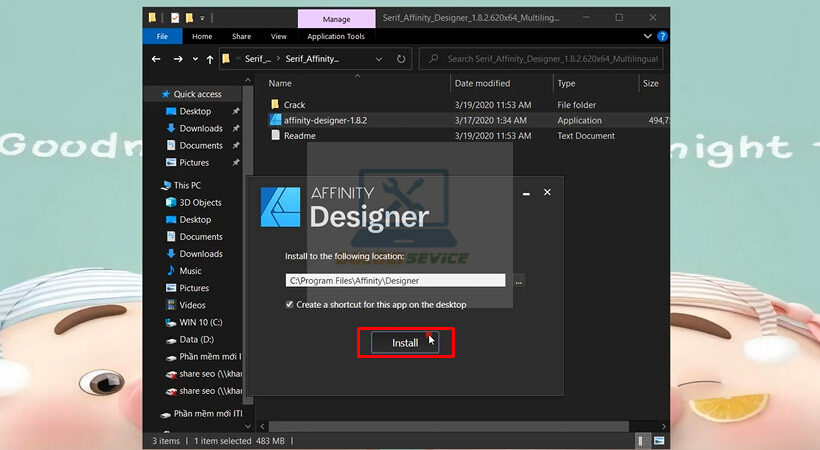
Task: Switch to large icons view in status bar
Action: pyautogui.click(x=659, y=441)
